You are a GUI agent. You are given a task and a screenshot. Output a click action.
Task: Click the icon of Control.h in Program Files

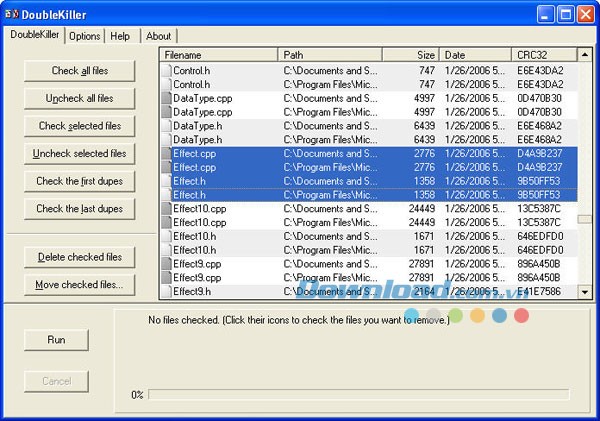coord(166,85)
